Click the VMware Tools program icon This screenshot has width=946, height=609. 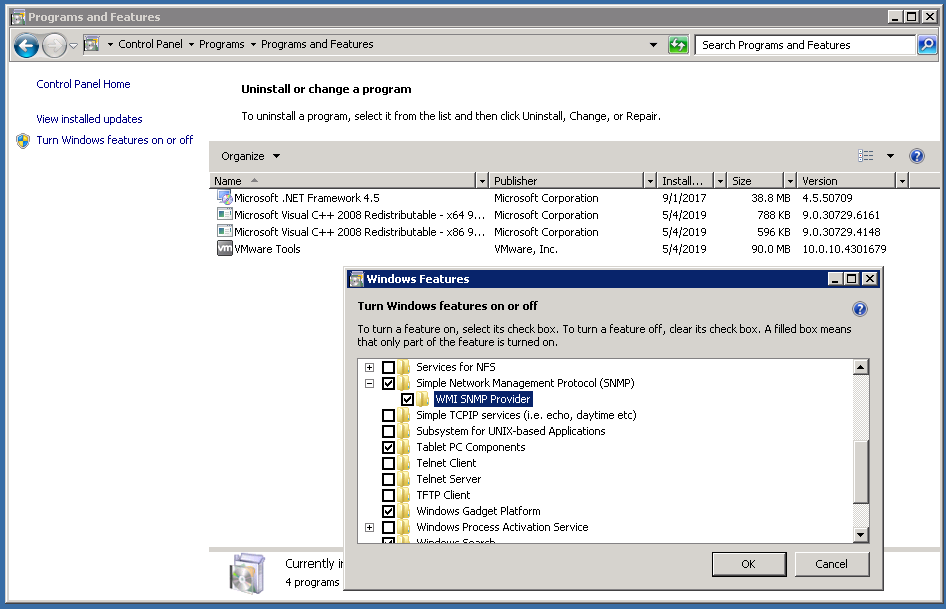coord(224,249)
